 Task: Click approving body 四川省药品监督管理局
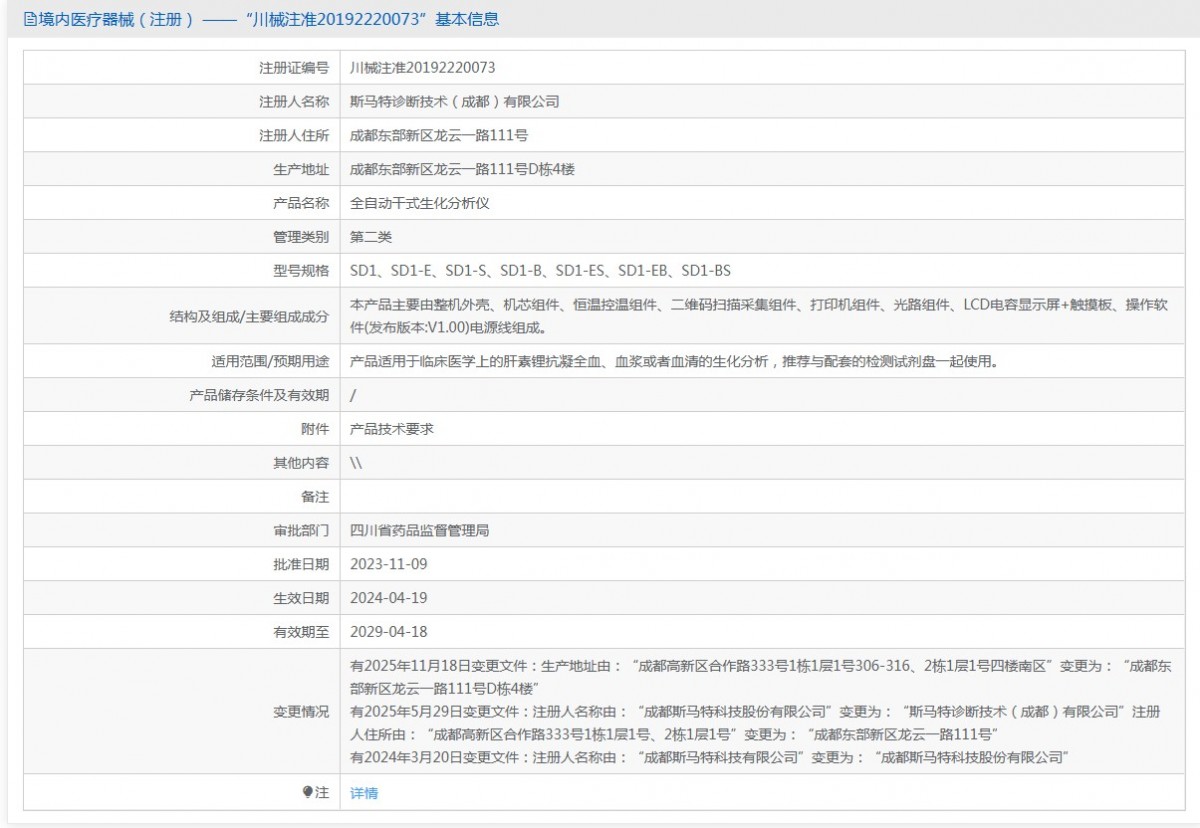420,531
